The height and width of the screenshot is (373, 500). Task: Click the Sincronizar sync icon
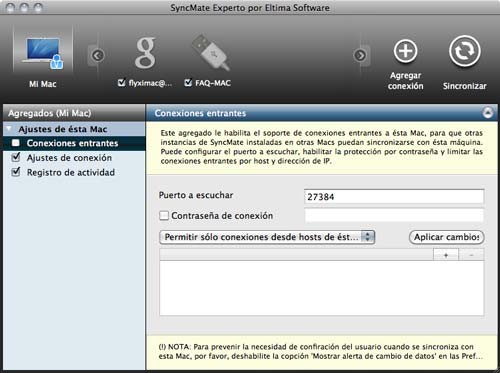(464, 51)
